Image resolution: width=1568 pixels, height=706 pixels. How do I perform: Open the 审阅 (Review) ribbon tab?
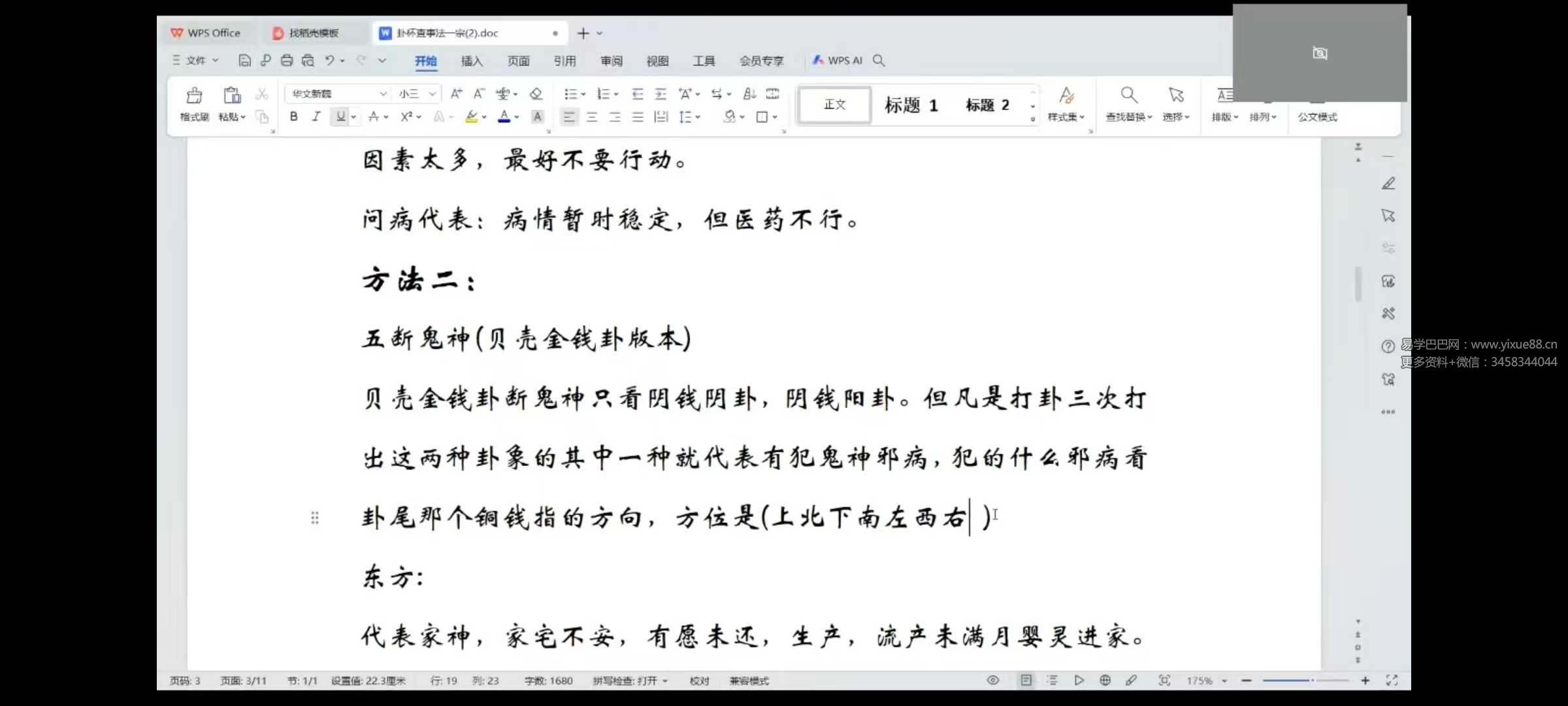click(x=612, y=61)
